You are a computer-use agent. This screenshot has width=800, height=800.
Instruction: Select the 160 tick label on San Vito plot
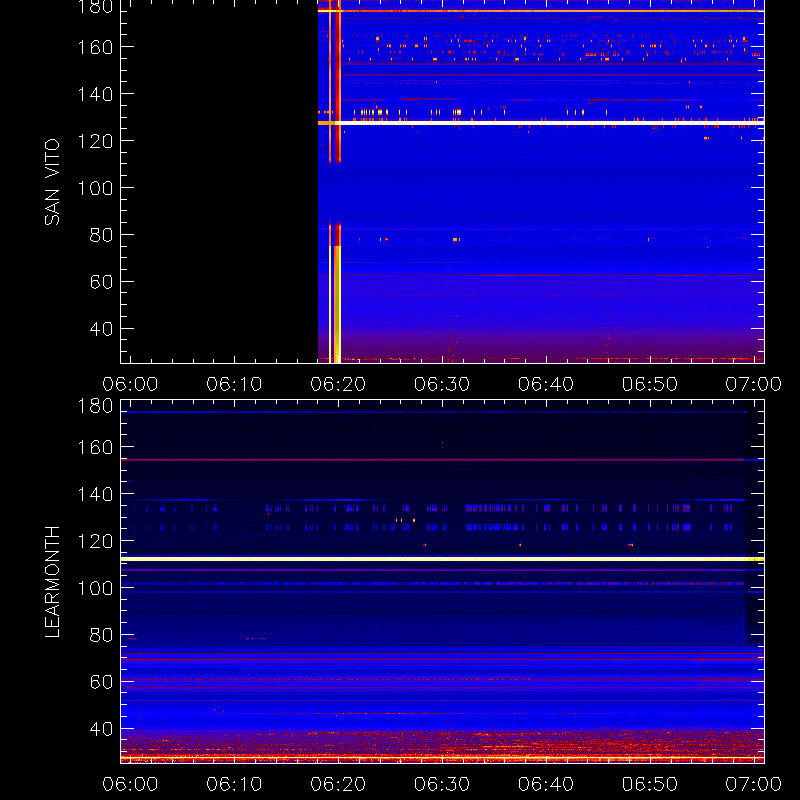[95, 47]
